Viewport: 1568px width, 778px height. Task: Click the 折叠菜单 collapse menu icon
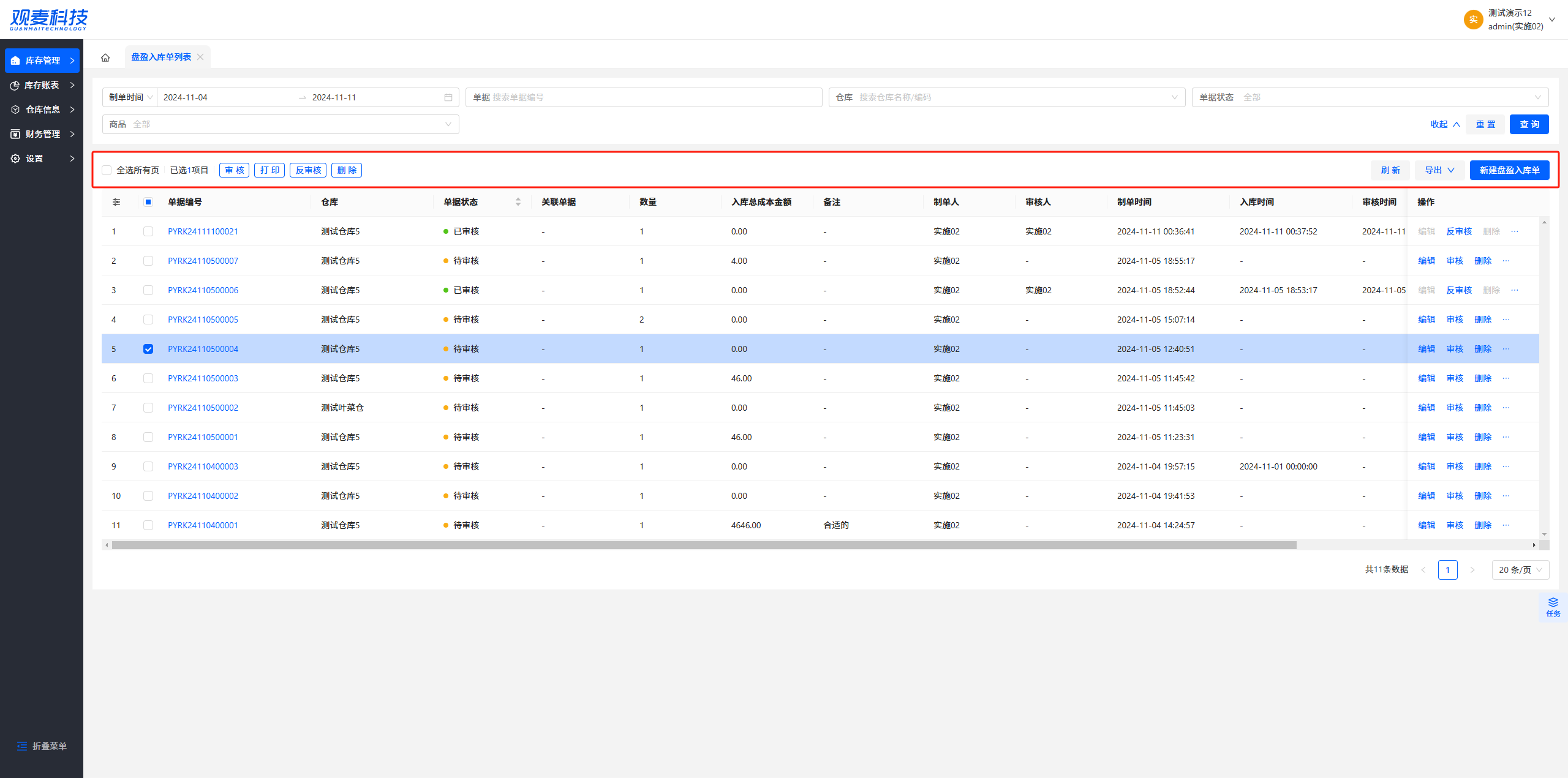pos(22,746)
